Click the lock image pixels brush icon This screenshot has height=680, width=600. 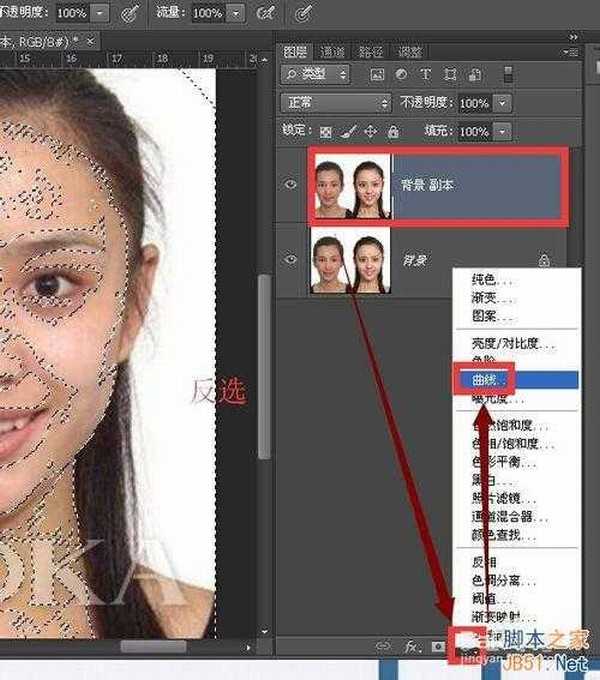pos(348,132)
